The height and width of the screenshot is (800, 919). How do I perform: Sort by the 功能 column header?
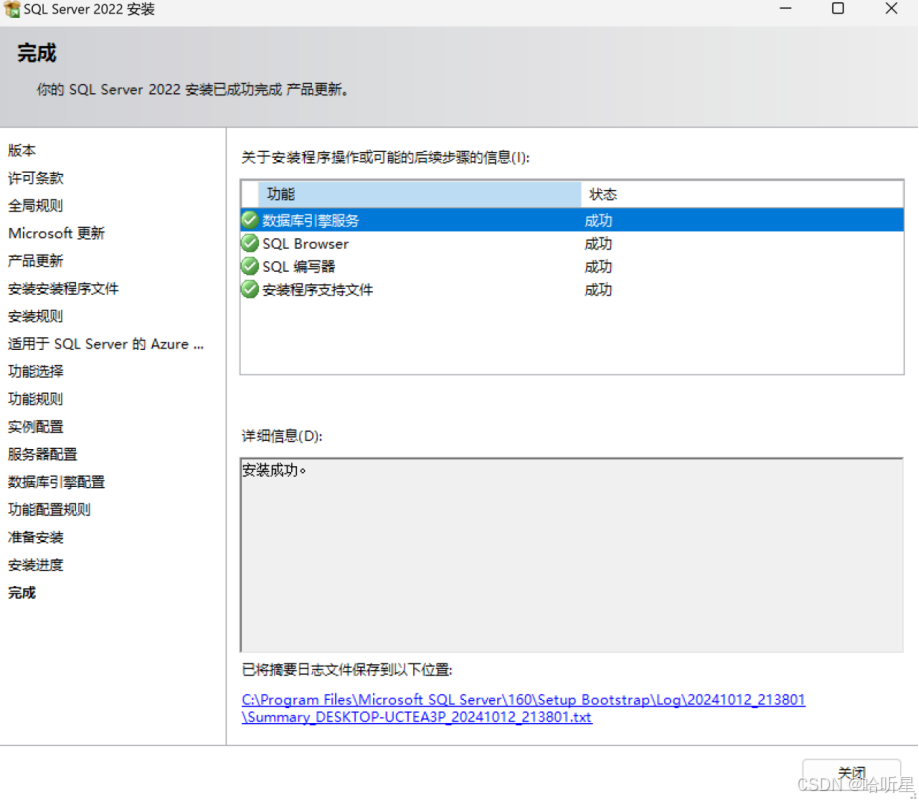419,194
